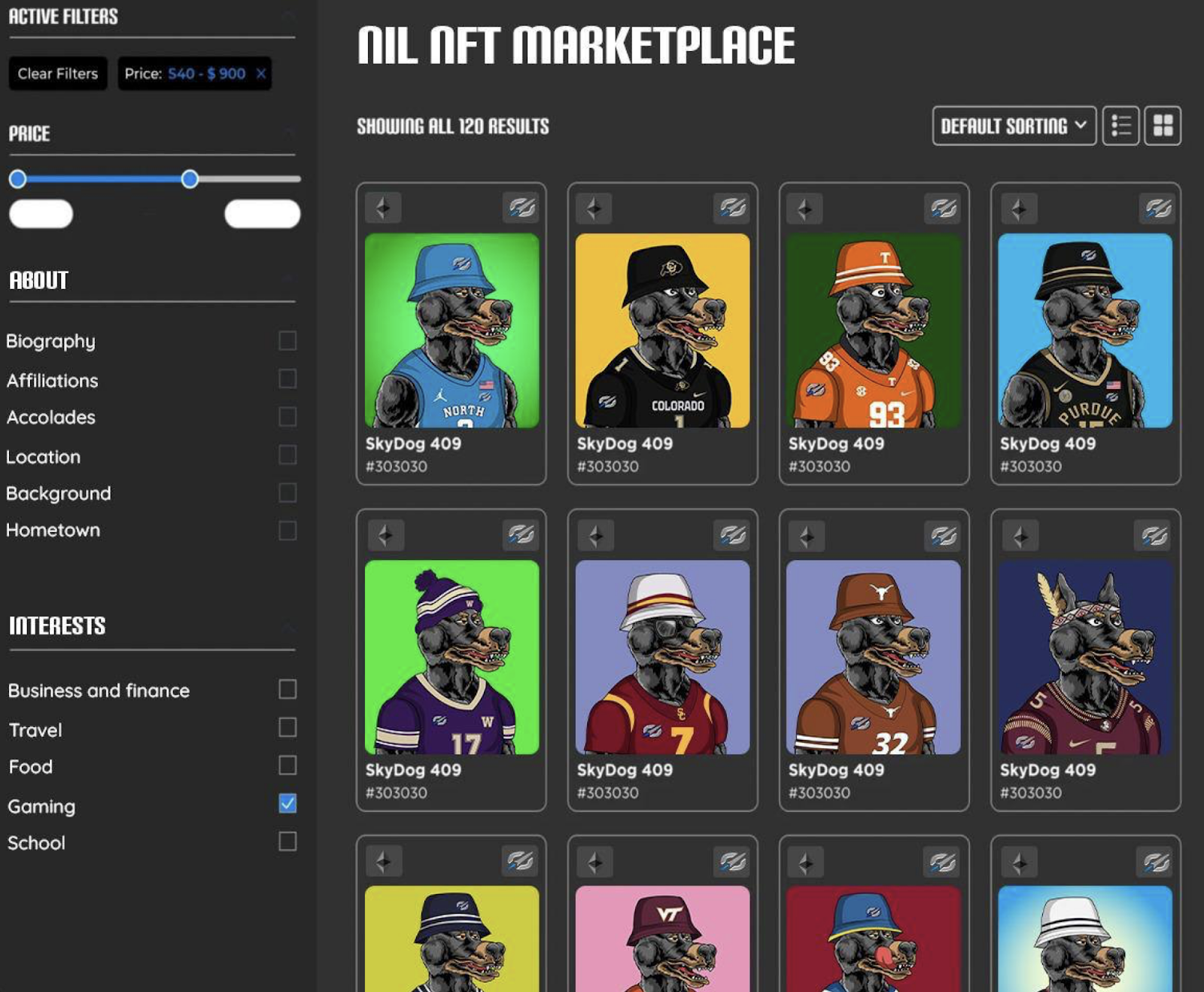The height and width of the screenshot is (992, 1204).
Task: Click SkyDog 409 title under feather headband dog
Action: click(1047, 770)
